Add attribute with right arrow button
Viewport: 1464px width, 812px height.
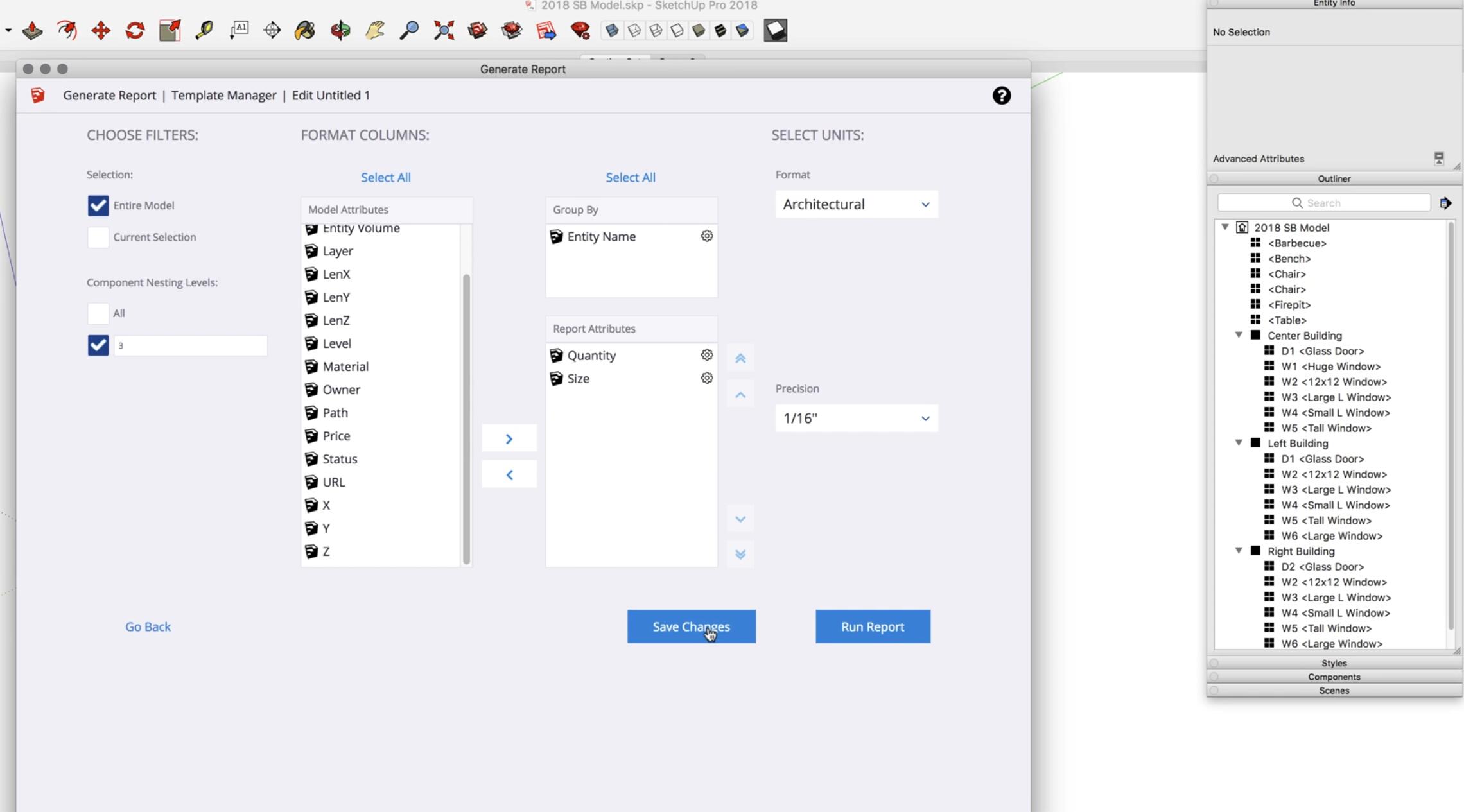[509, 439]
